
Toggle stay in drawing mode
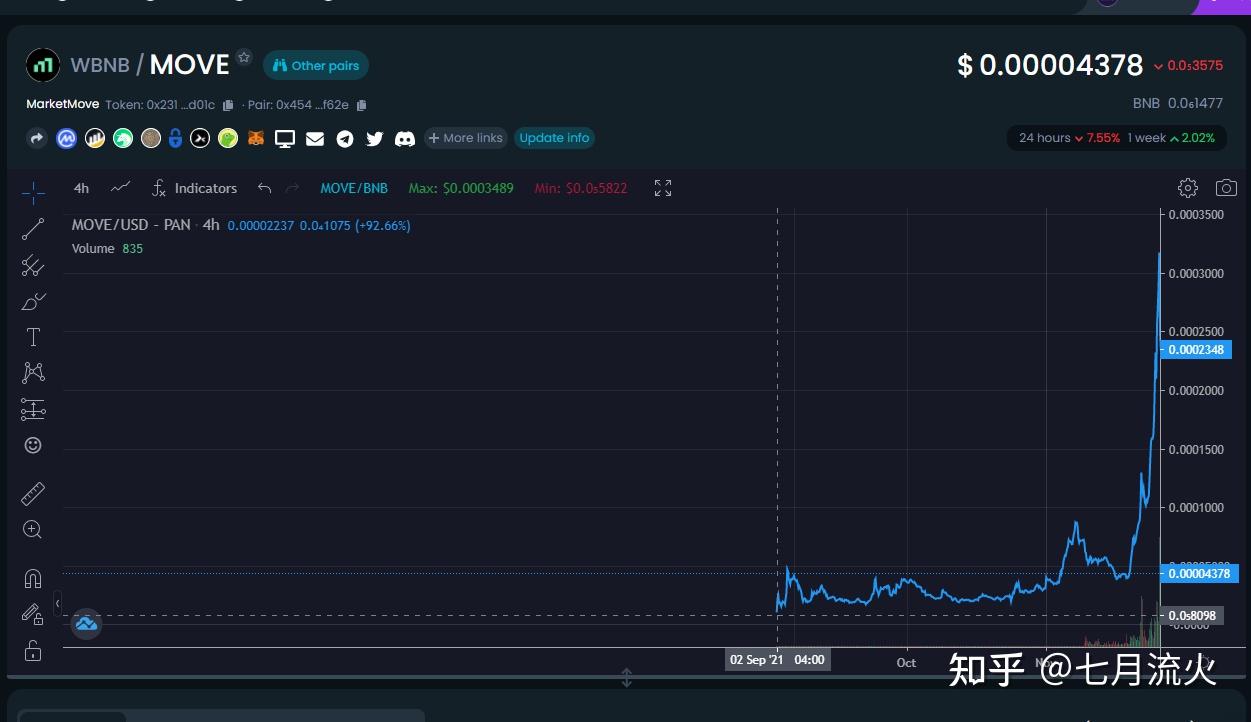coord(33,614)
